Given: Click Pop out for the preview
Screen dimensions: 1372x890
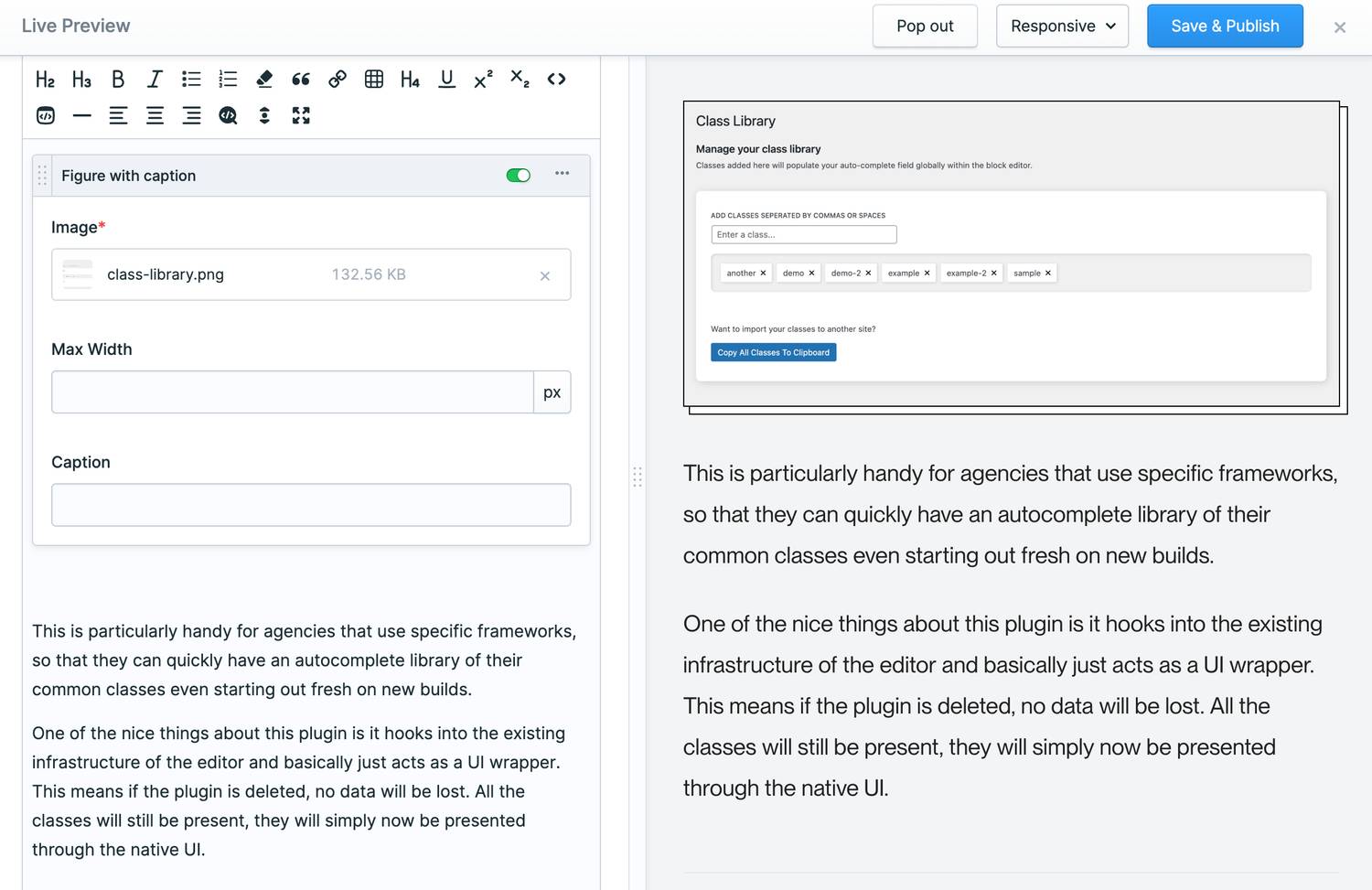Looking at the screenshot, I should tap(925, 26).
